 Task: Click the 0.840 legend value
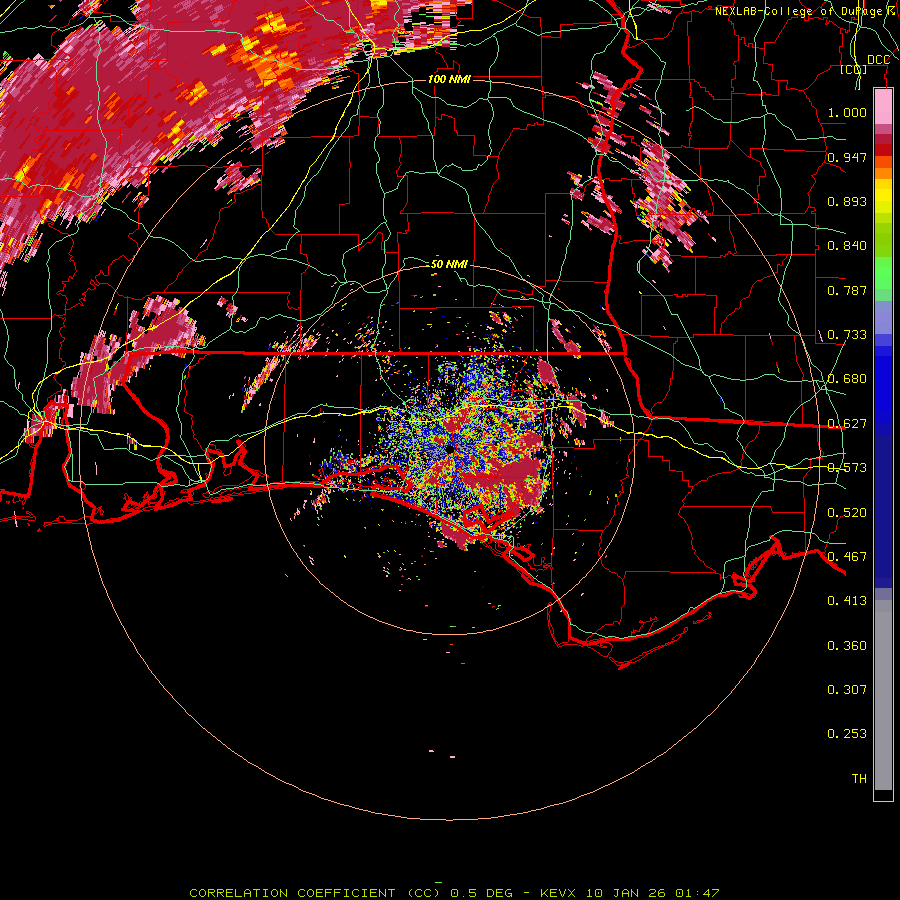pyautogui.click(x=847, y=246)
